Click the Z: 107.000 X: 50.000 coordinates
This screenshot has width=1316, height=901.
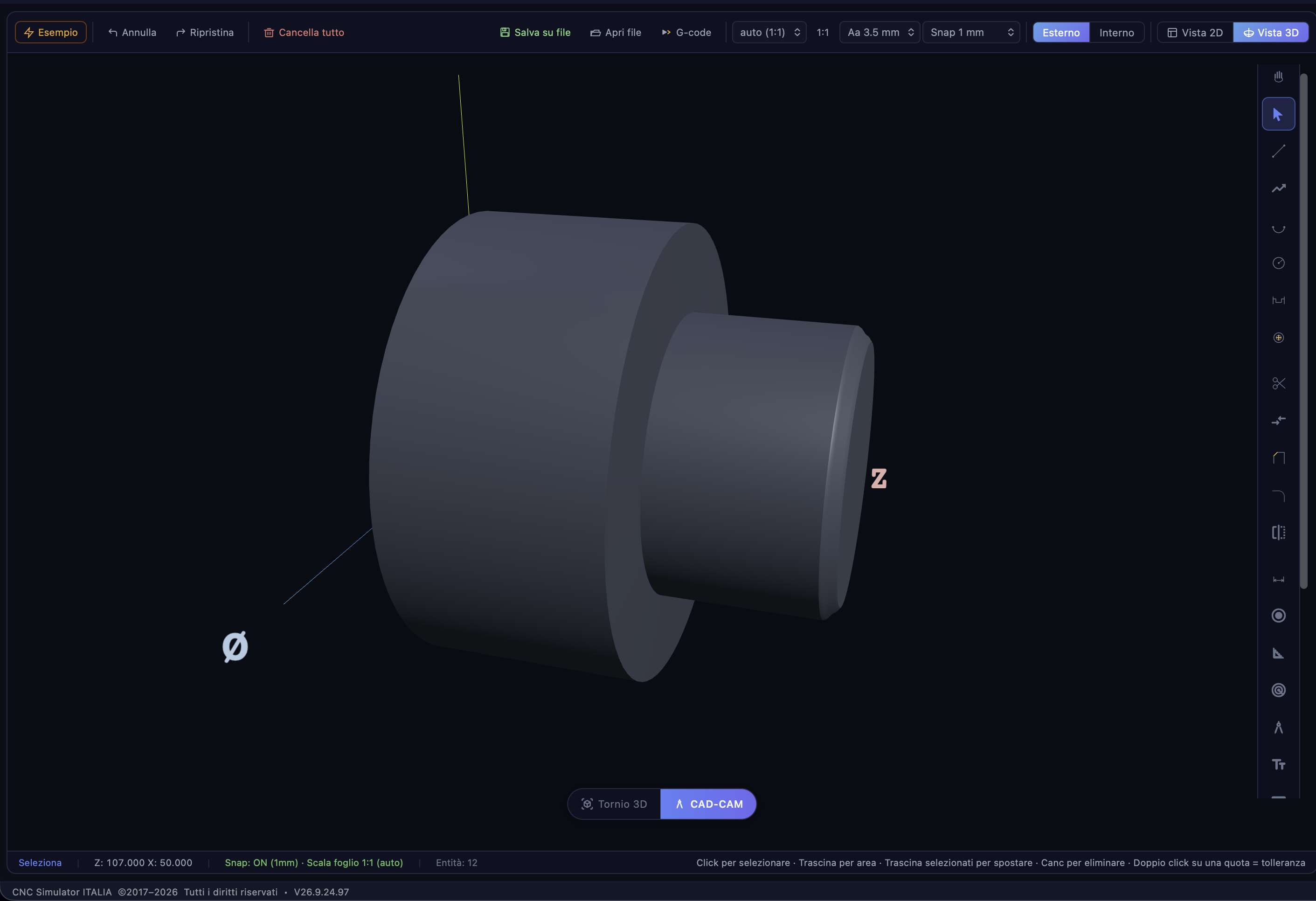click(x=143, y=862)
